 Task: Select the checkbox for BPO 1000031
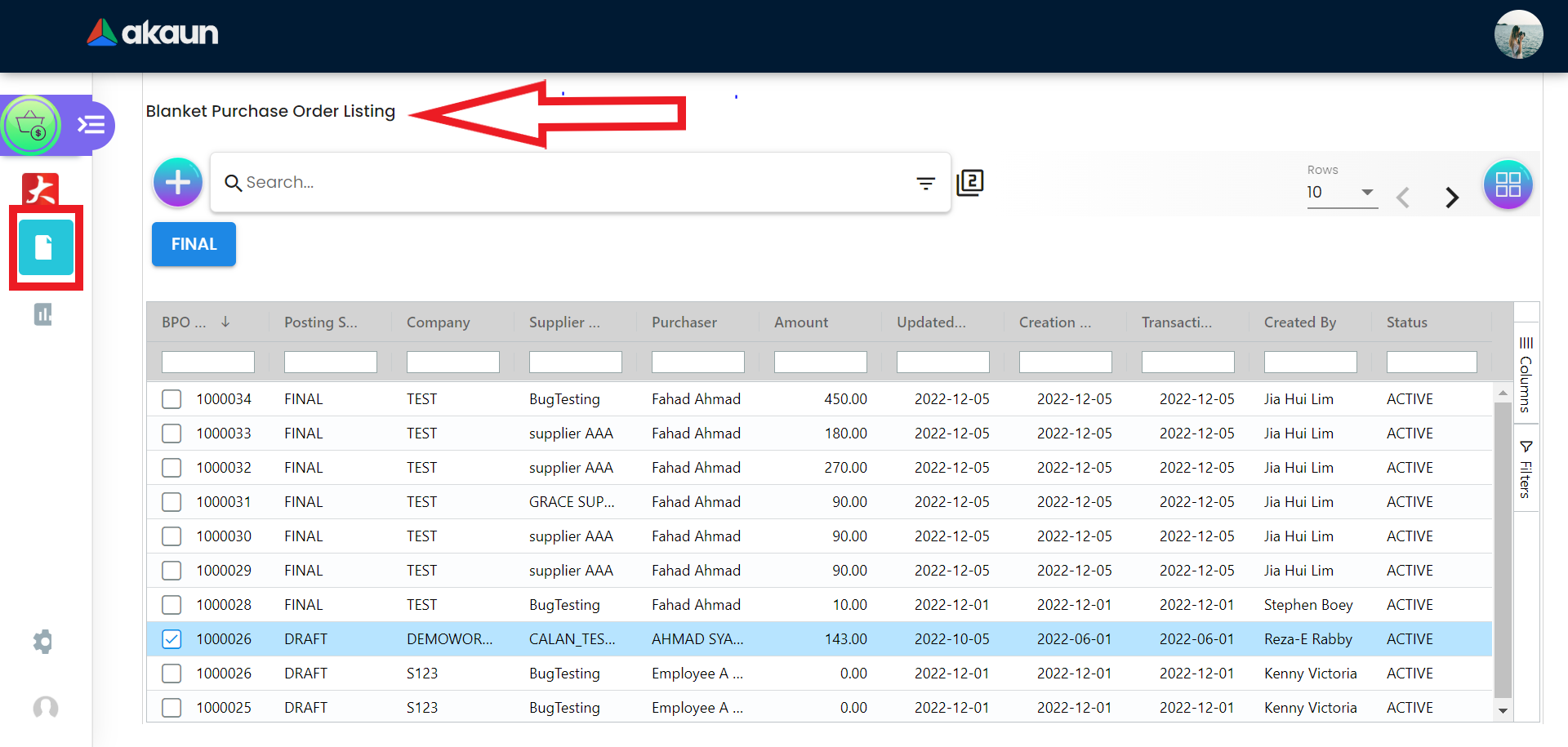[171, 502]
